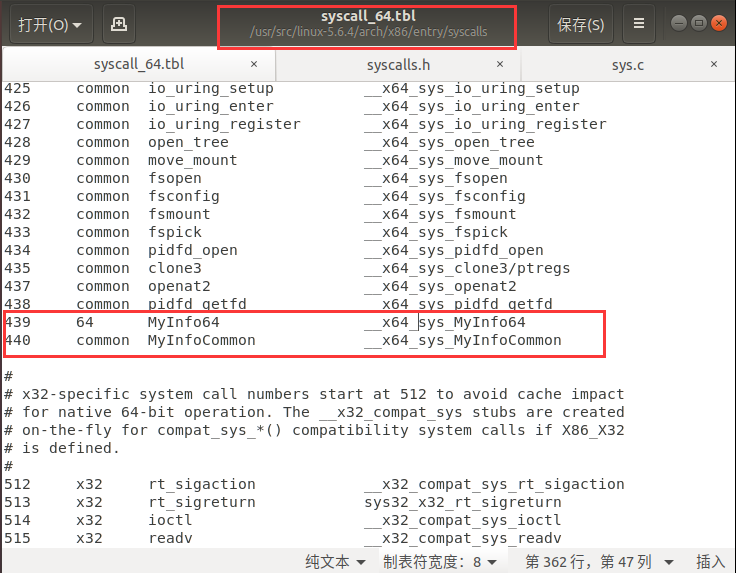The width and height of the screenshot is (736, 573).
Task: Click rt_sigreturn in line 513
Action: click(202, 502)
